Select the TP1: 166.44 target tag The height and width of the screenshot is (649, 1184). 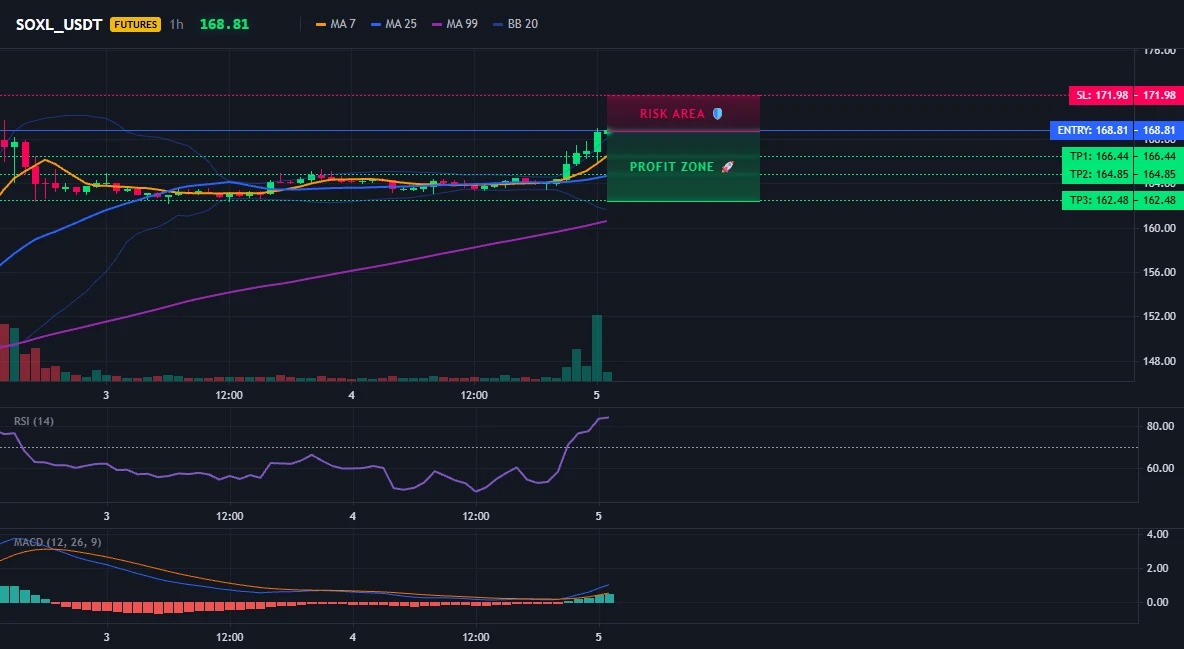tap(1099, 156)
